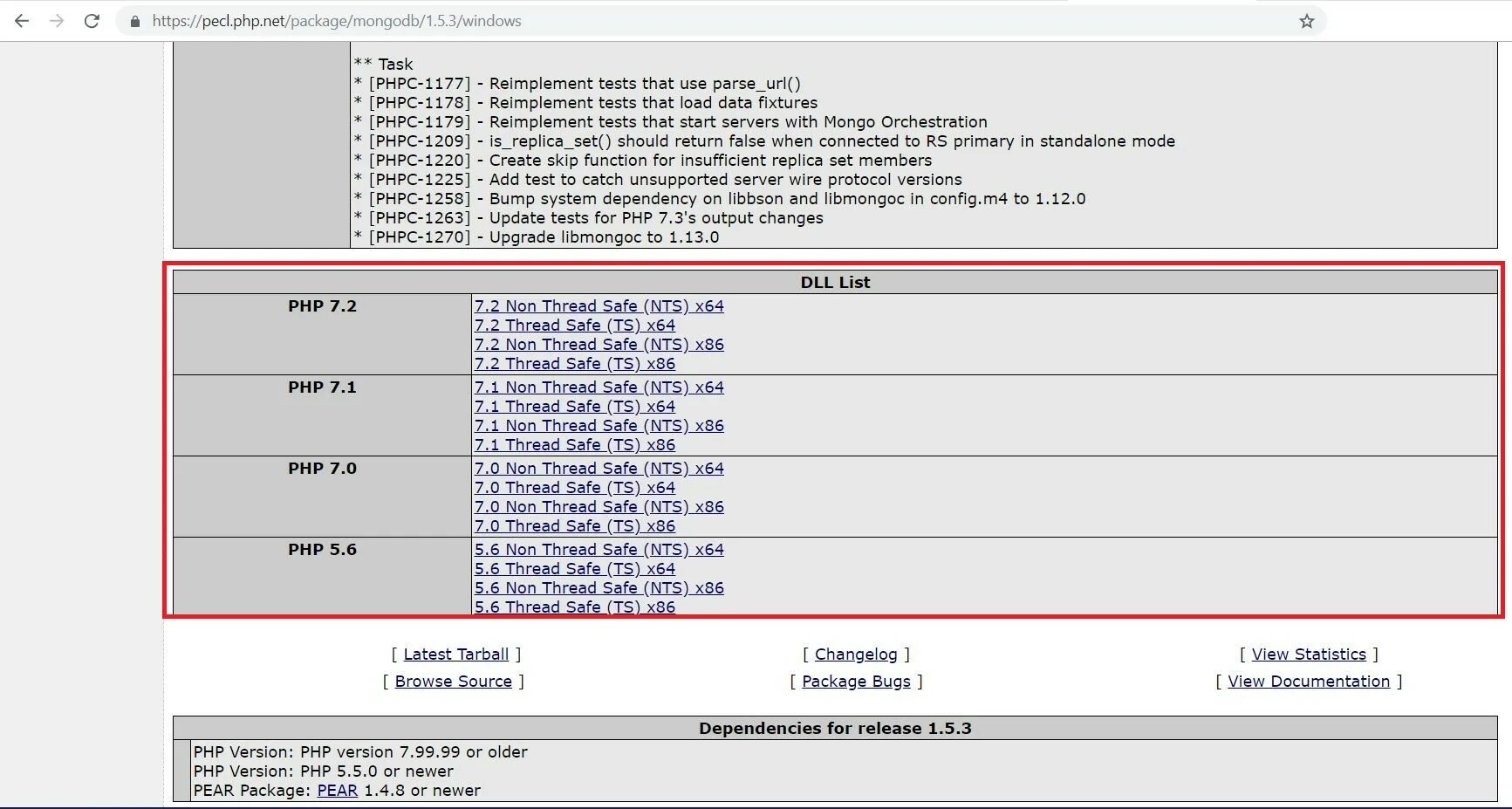Open the View Documentation link

[x=1309, y=682]
